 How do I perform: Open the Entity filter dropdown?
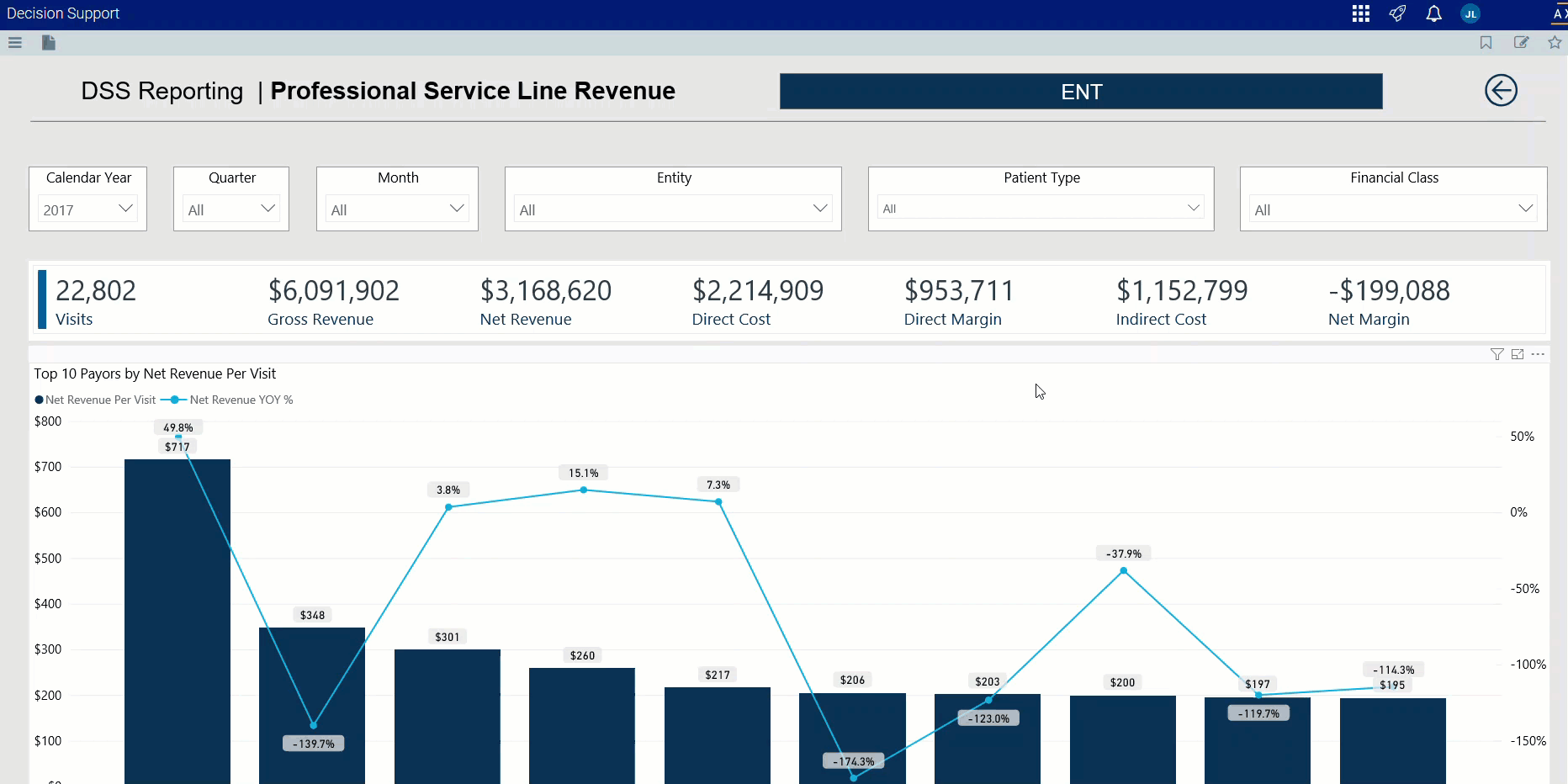click(673, 209)
